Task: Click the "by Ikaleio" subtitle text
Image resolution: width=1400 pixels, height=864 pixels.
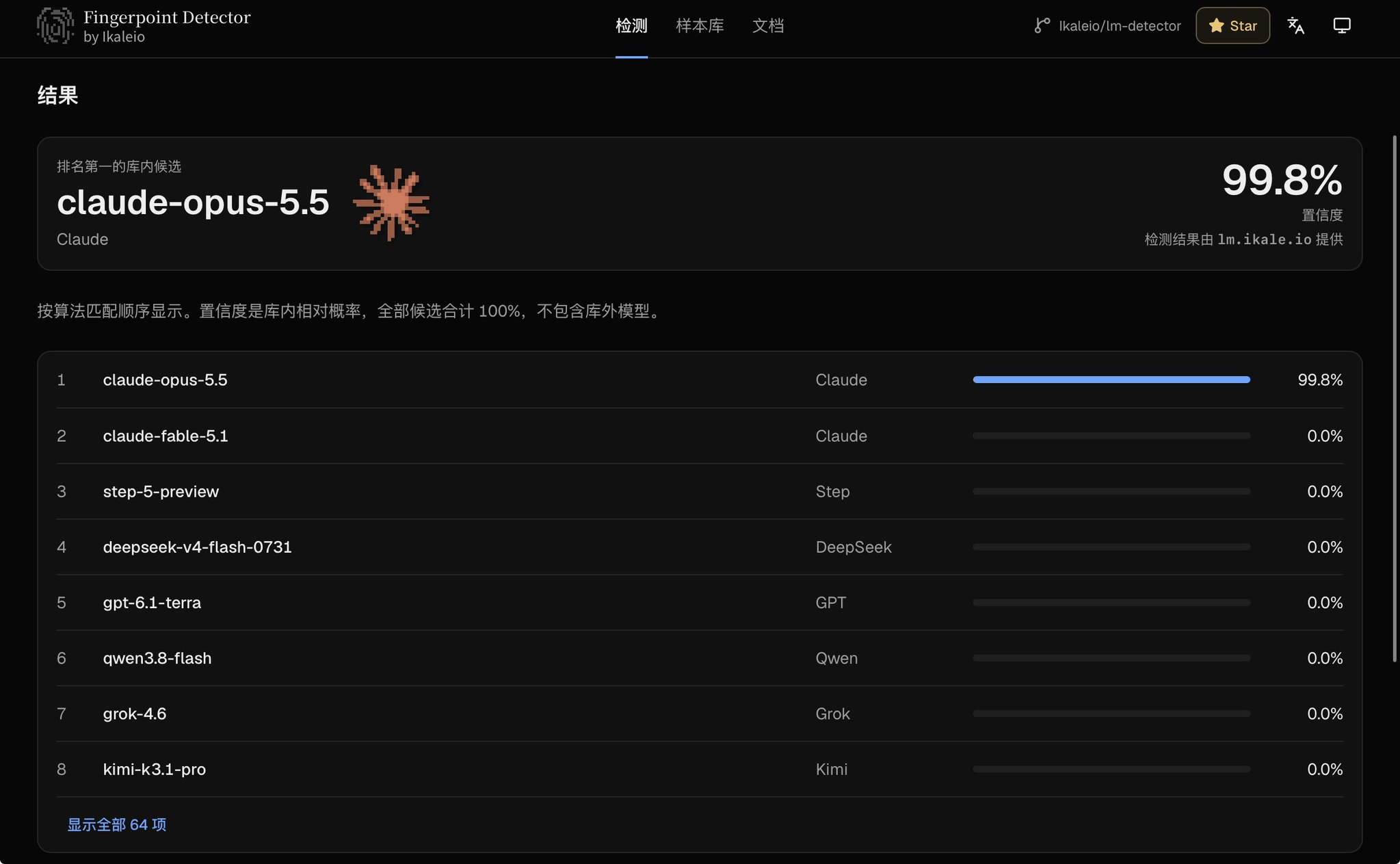Action: pyautogui.click(x=114, y=37)
